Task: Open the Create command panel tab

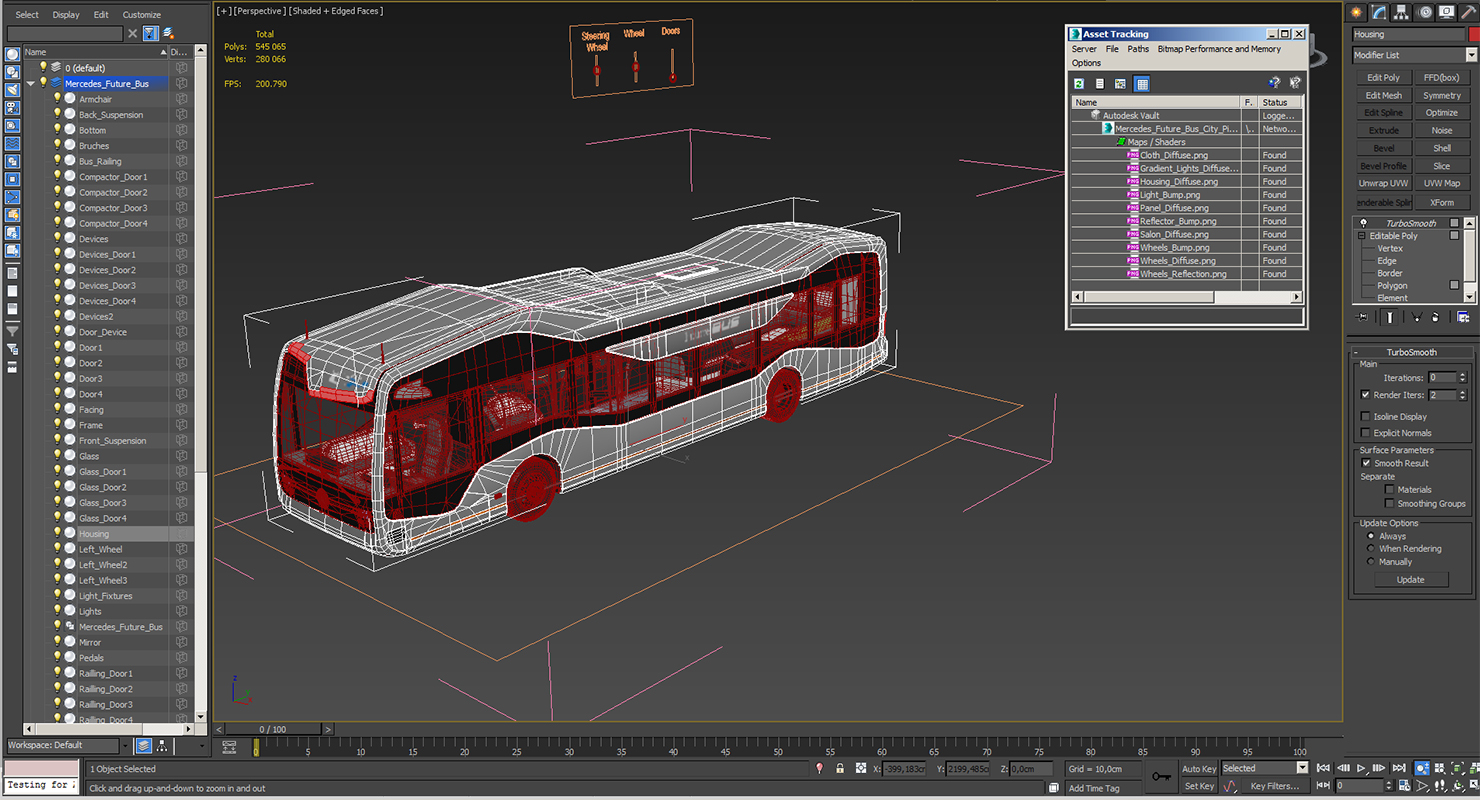Action: (x=1357, y=12)
